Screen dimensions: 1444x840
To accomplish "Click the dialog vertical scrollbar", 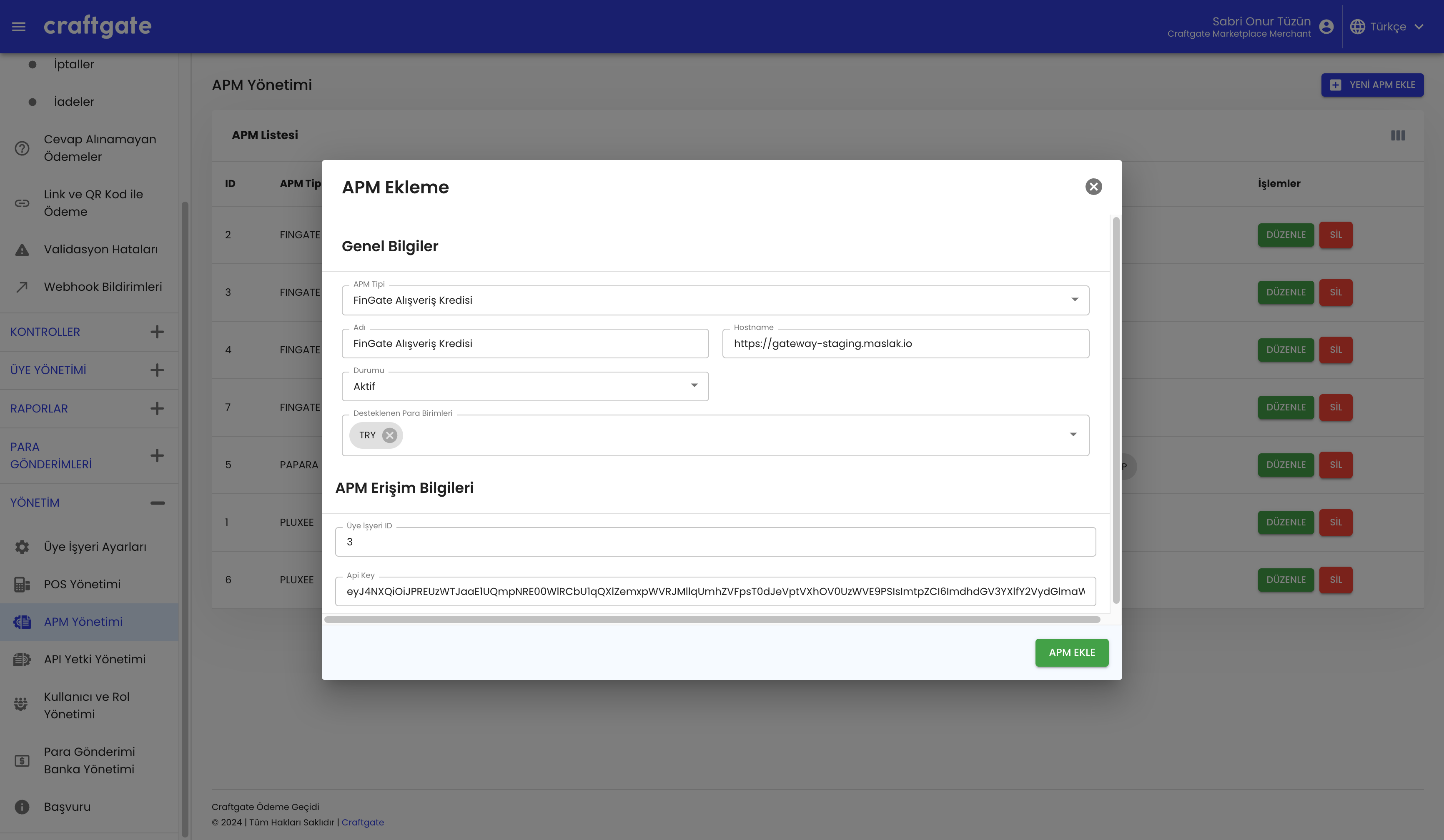I will 1116,410.
